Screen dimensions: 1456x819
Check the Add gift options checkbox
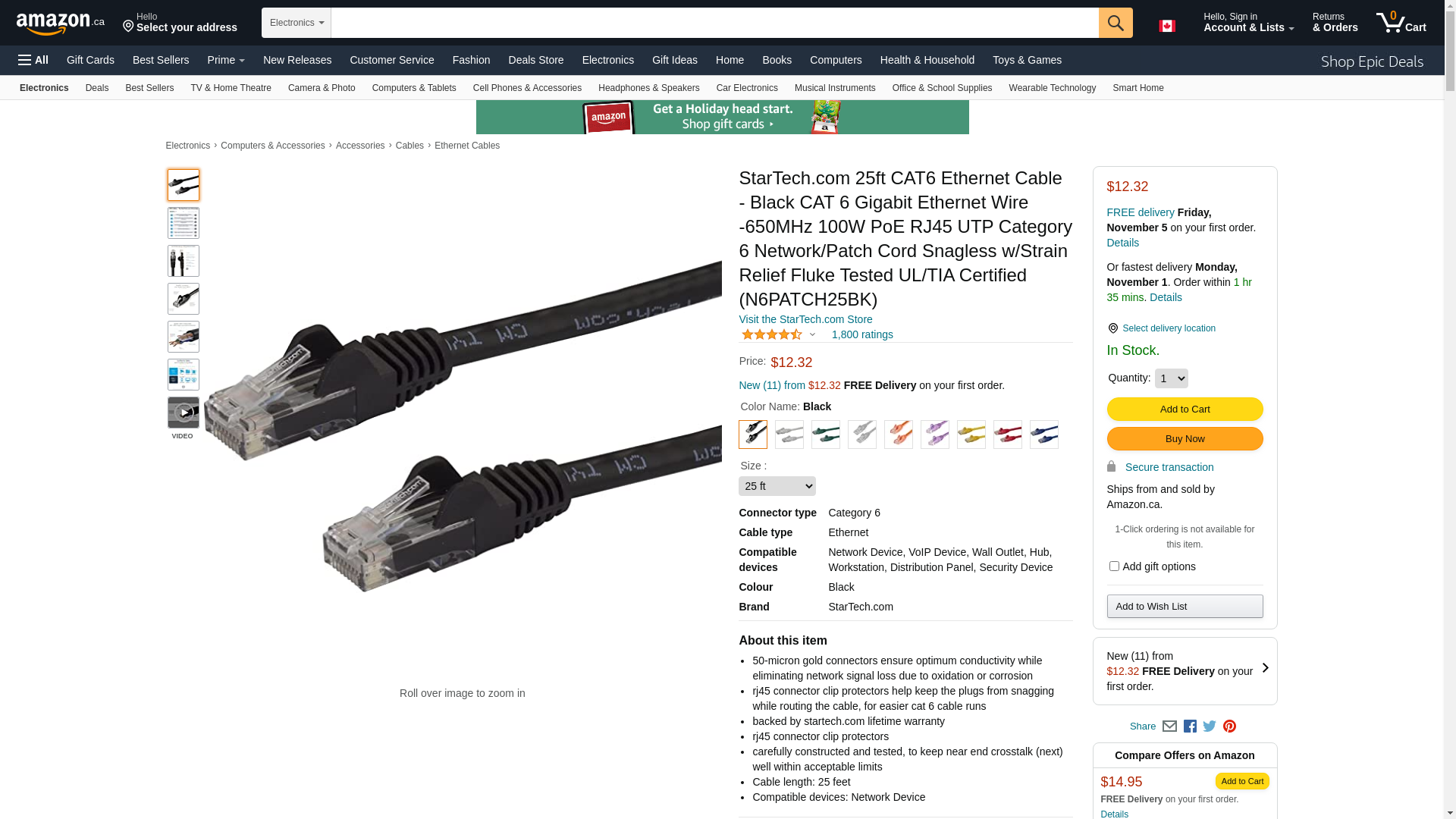pos(1114,566)
